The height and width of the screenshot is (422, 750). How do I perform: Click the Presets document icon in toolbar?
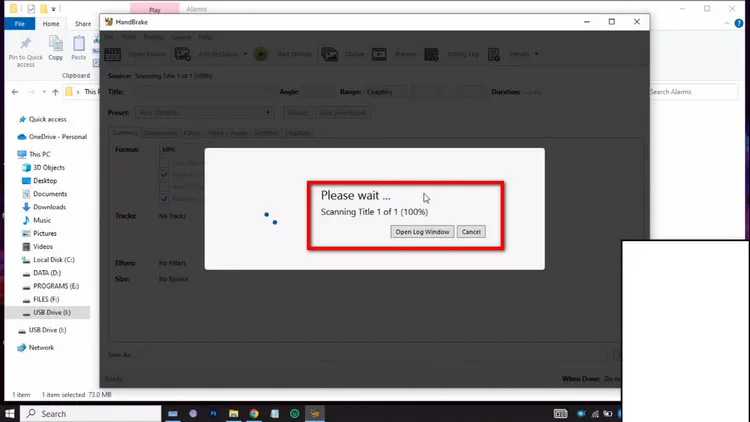[494, 54]
